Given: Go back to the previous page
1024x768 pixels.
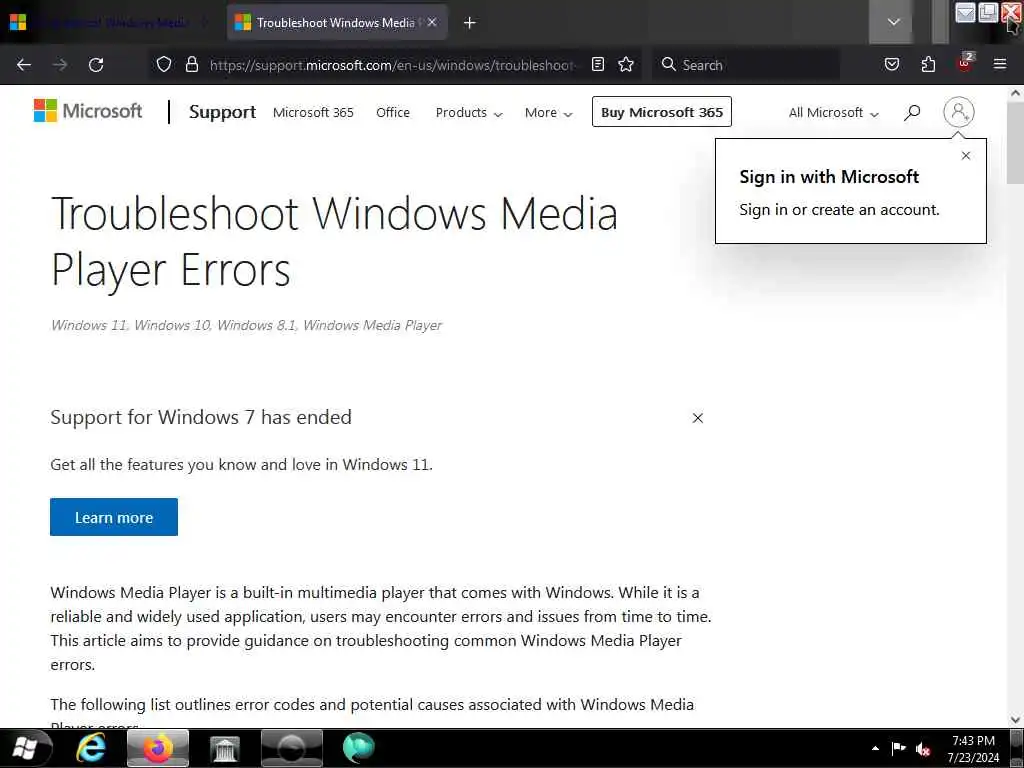Looking at the screenshot, I should pos(24,65).
